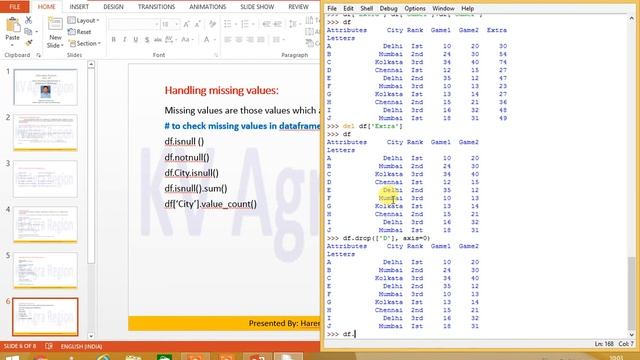Open Clipboard pane dialog launcher

[38, 55]
